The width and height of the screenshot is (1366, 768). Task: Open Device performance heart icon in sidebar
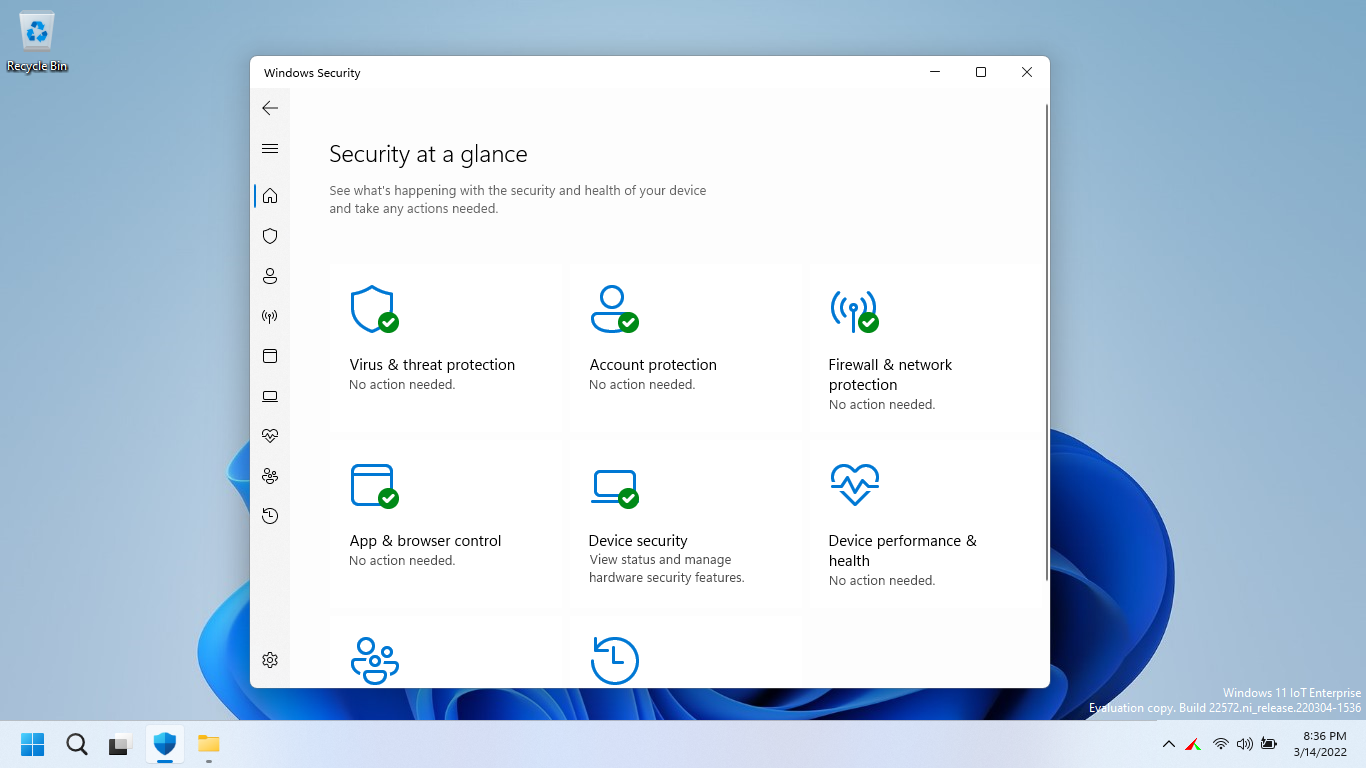(270, 436)
